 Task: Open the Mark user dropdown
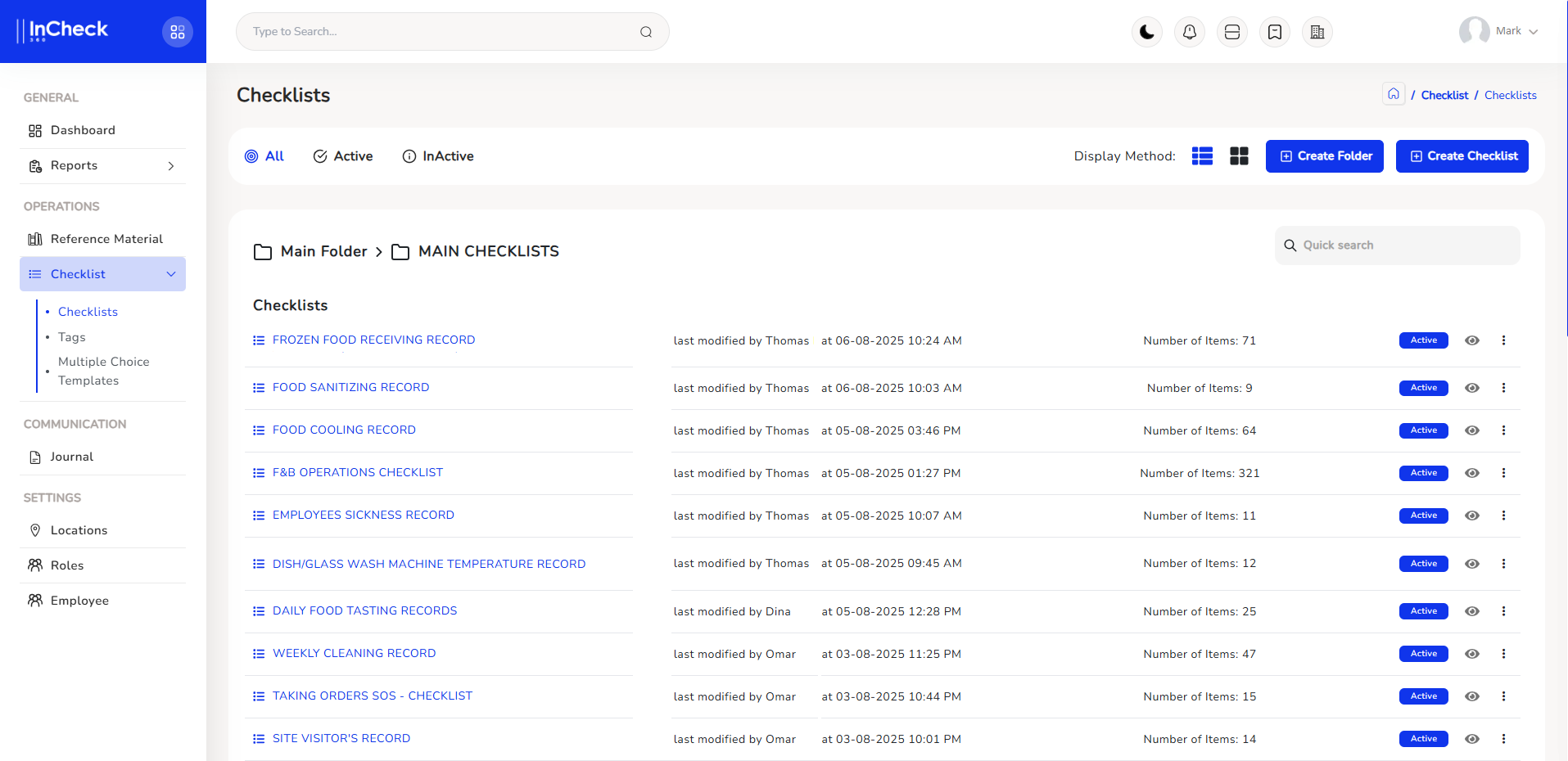[x=1499, y=31]
